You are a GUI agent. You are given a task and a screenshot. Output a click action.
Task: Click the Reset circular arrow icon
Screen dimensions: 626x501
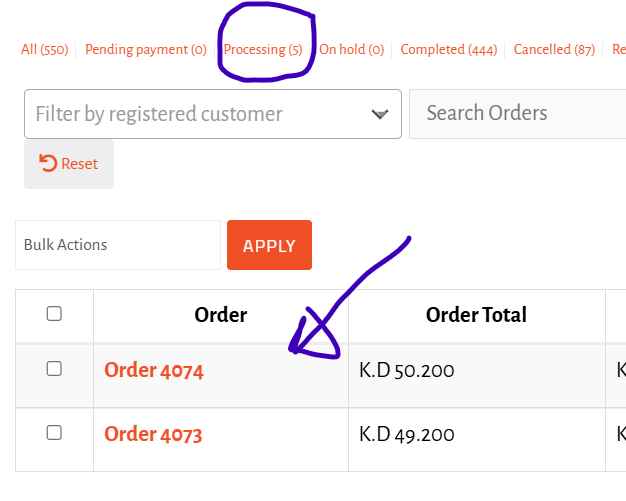pos(48,163)
